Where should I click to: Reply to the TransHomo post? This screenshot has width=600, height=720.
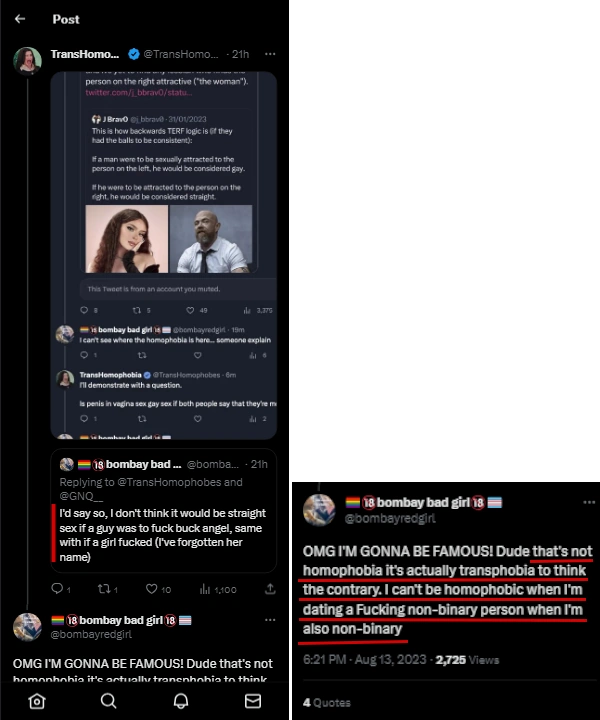[57, 590]
